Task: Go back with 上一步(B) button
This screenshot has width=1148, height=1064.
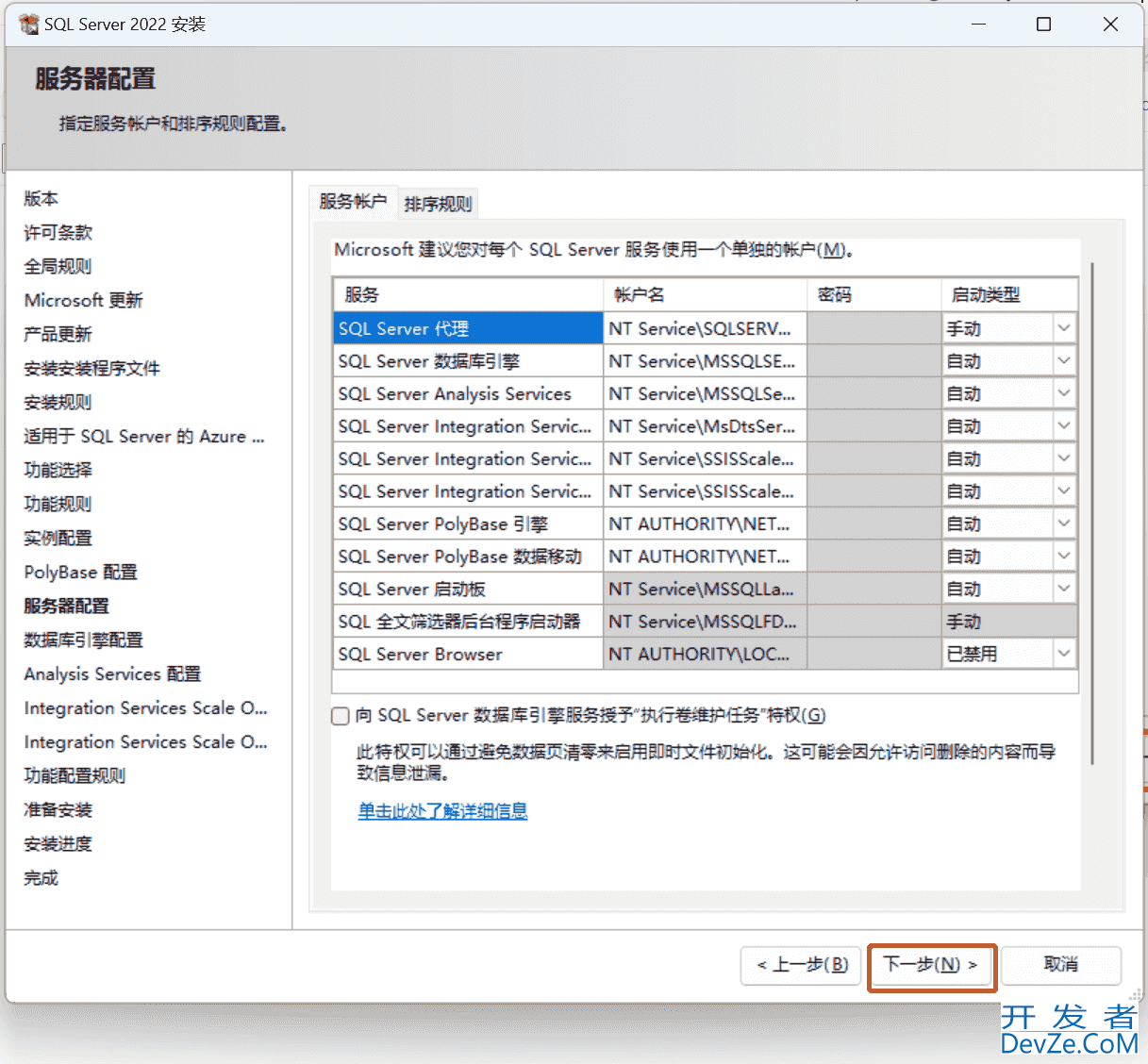Action: click(802, 965)
